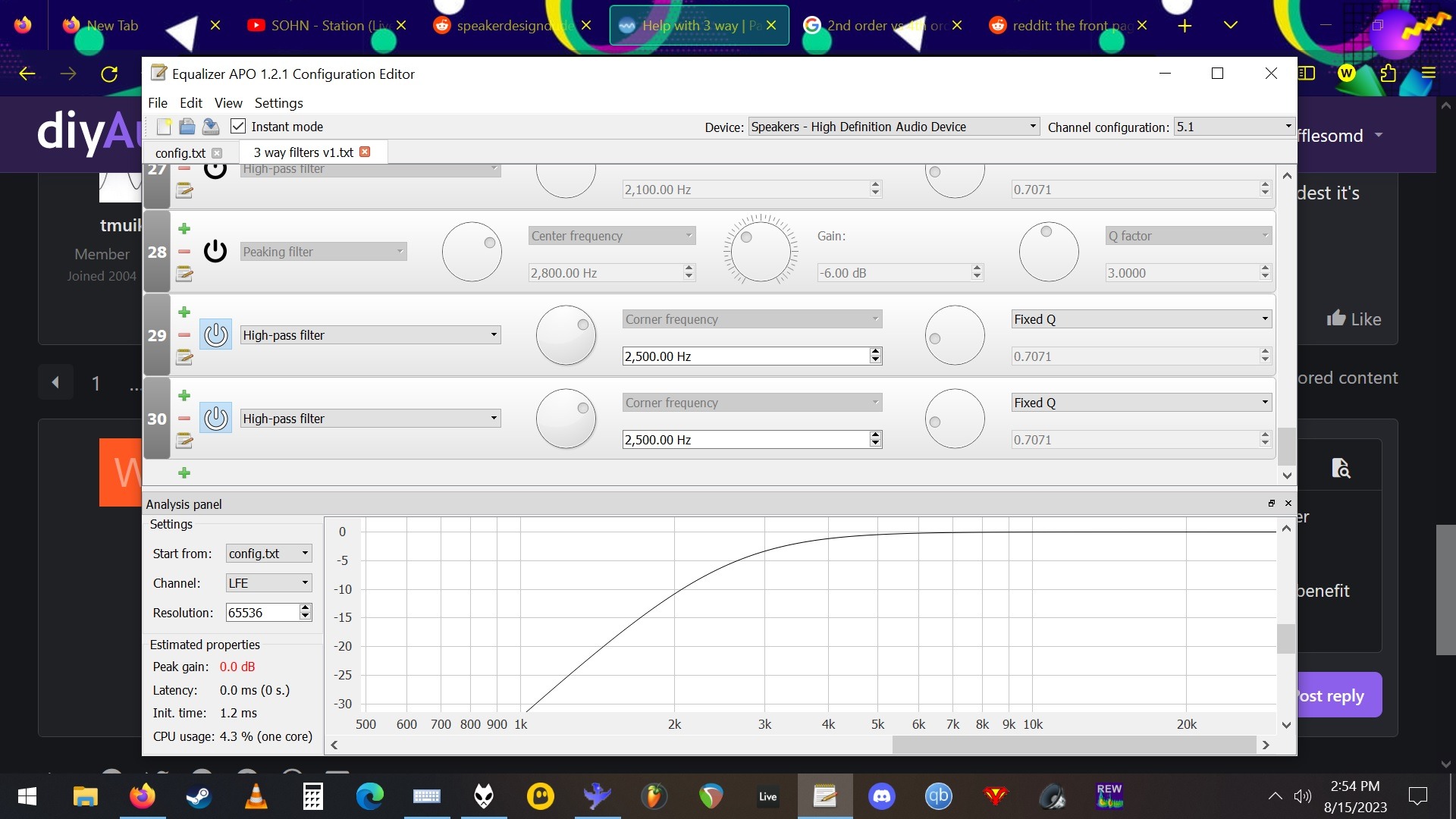Switch to 3 way filters v1.txt tab

(x=303, y=152)
